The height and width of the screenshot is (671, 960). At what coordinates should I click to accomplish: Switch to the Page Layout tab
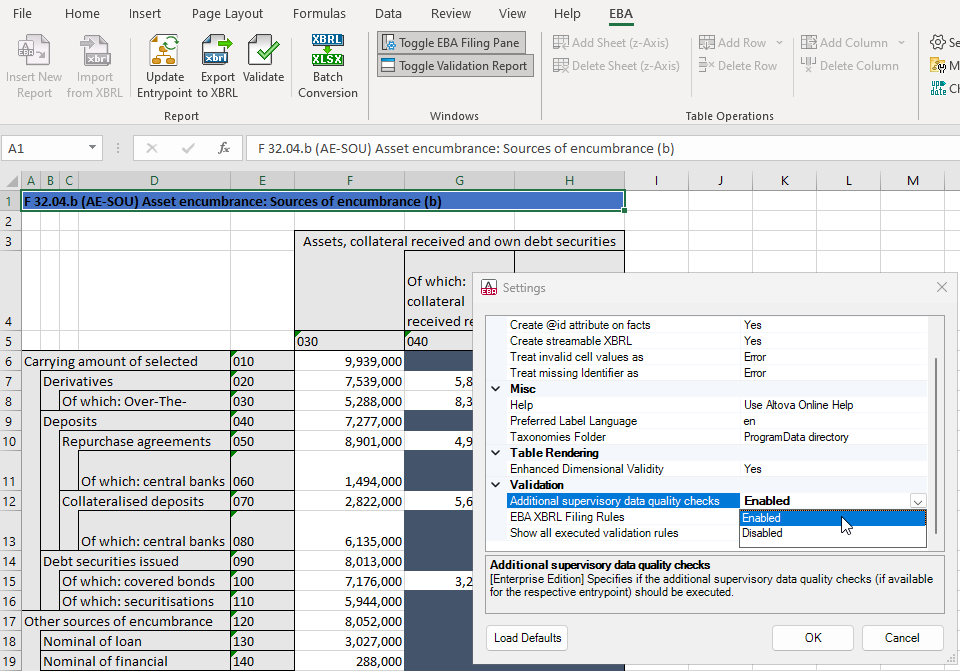227,14
